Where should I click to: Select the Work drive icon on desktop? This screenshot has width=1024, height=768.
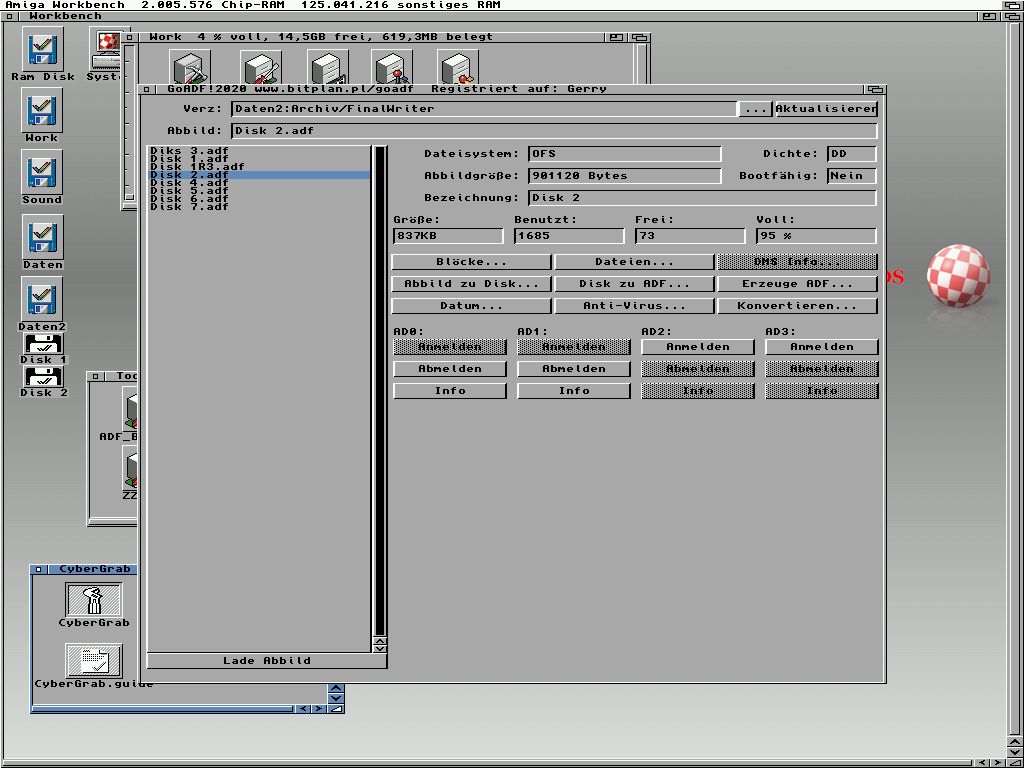click(42, 111)
